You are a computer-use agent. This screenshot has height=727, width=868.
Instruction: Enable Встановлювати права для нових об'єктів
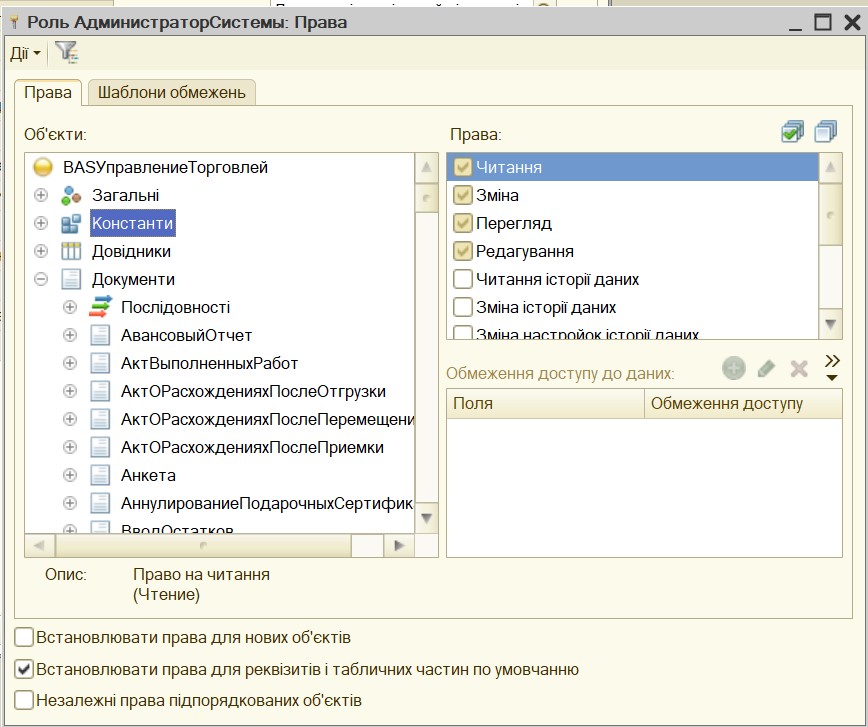(x=24, y=637)
